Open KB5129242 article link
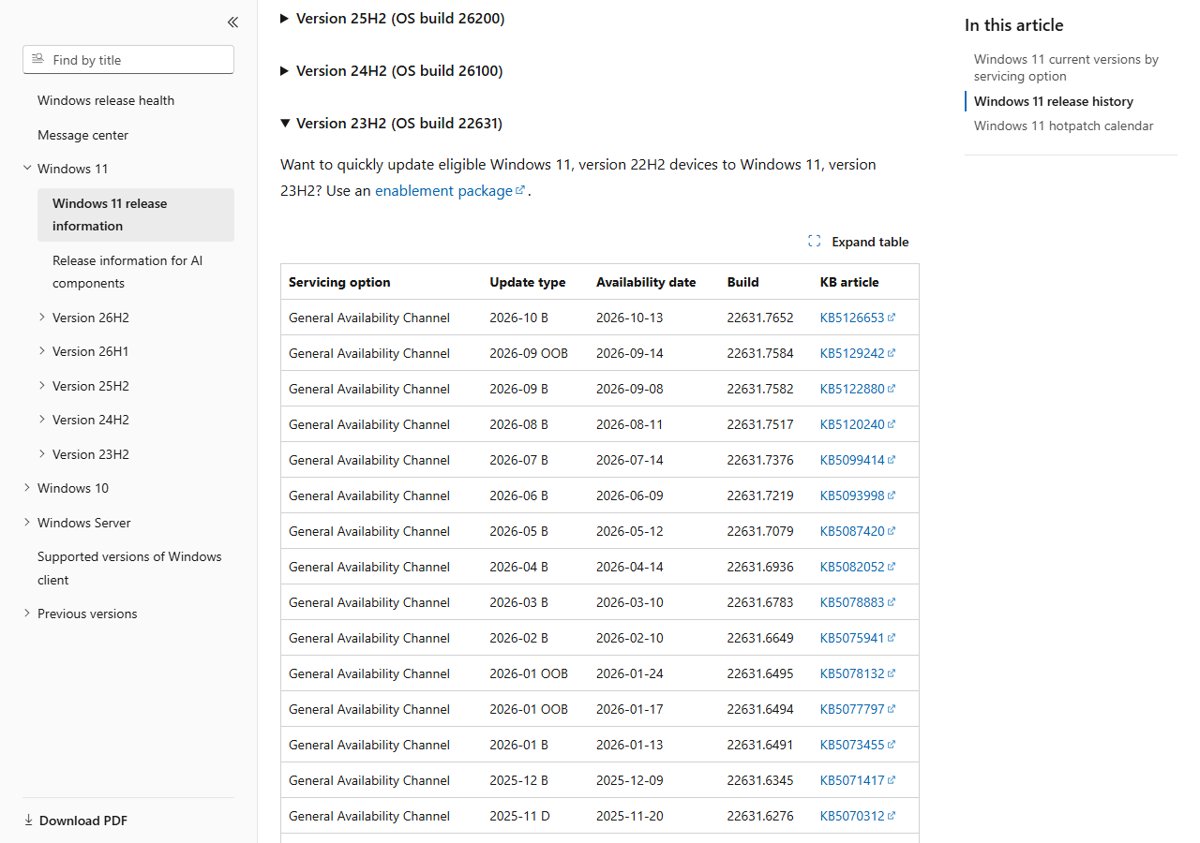 852,353
